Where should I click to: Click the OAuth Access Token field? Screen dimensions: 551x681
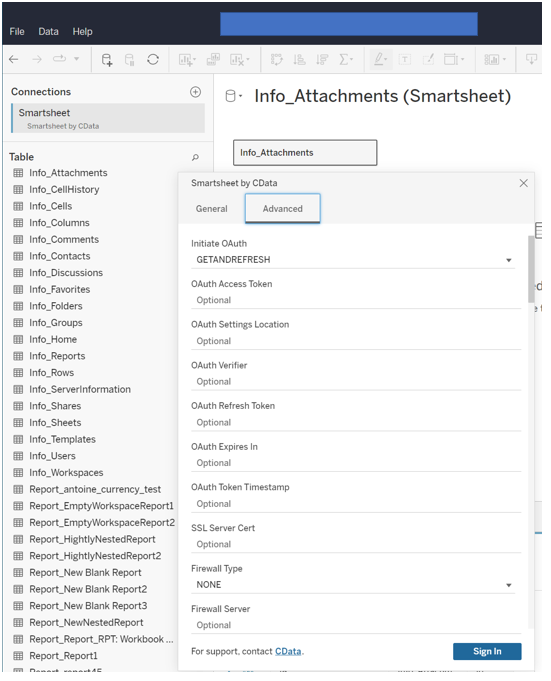[356, 301]
